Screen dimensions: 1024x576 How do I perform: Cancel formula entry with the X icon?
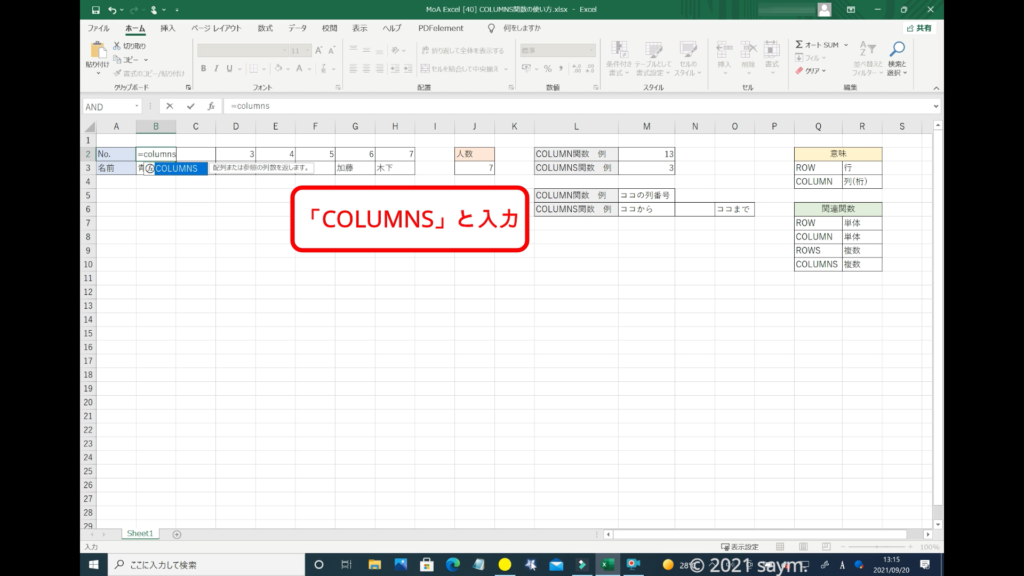coord(169,106)
